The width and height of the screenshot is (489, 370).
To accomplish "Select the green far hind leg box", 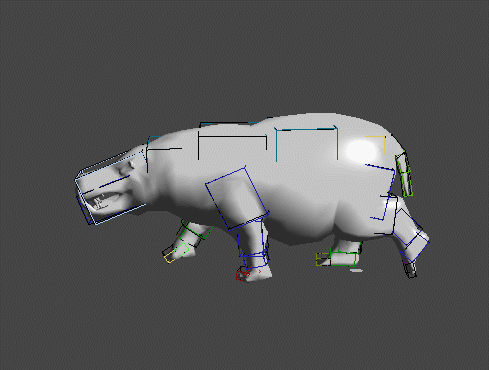I will point(344,256).
